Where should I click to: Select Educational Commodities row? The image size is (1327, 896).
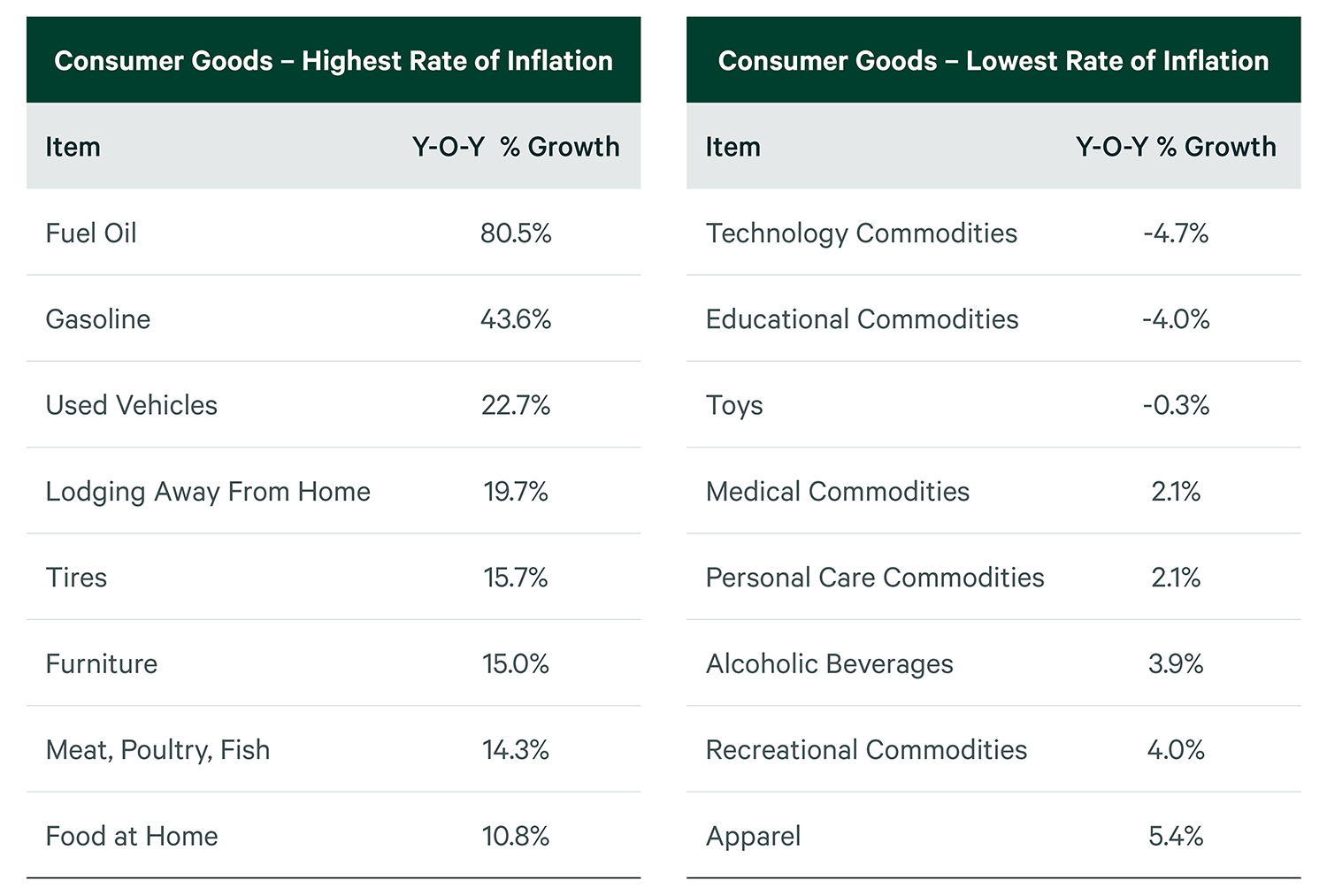click(863, 318)
